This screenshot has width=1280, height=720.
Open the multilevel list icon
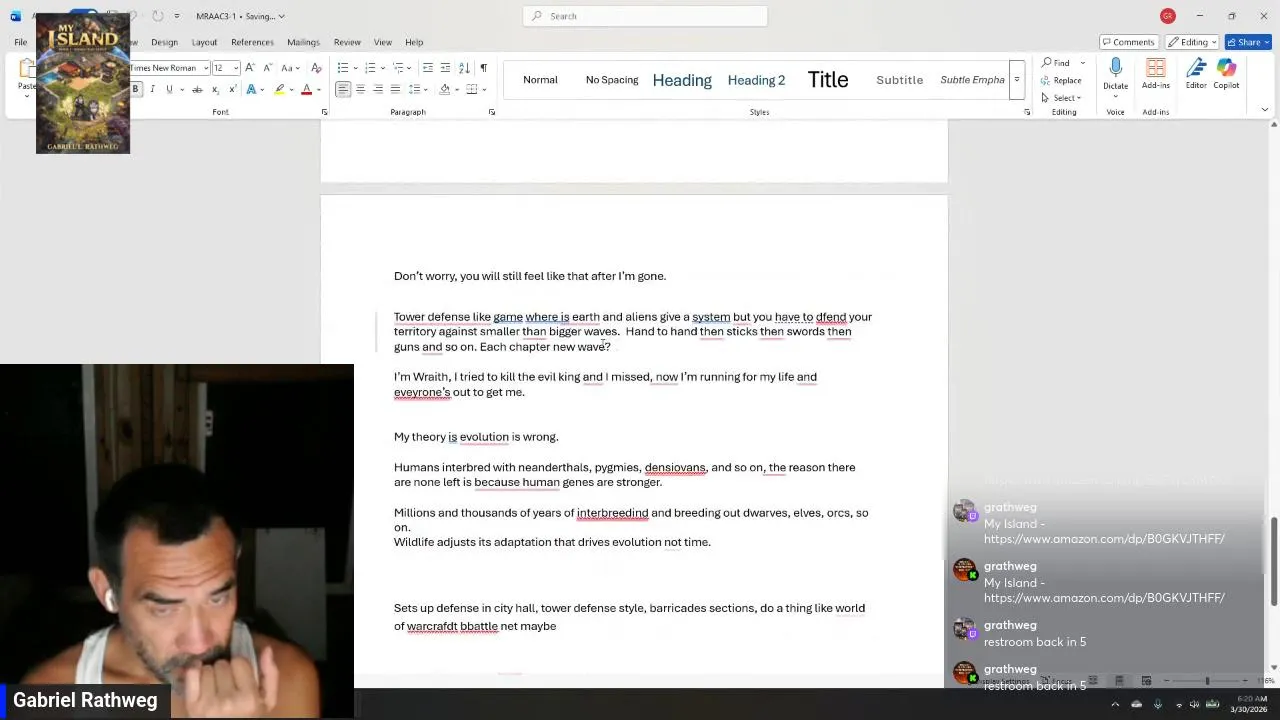point(397,68)
